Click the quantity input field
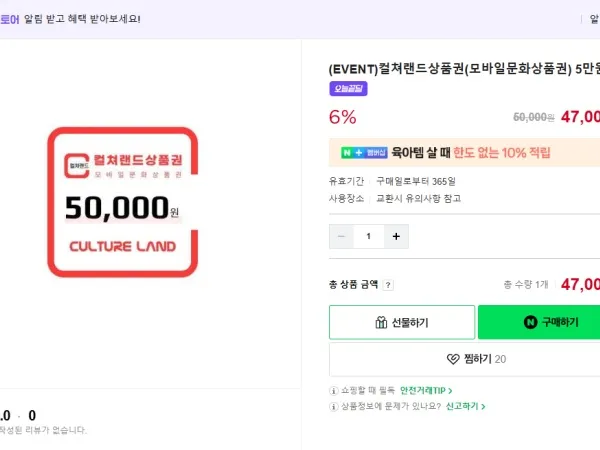The image size is (600, 450). click(x=369, y=237)
